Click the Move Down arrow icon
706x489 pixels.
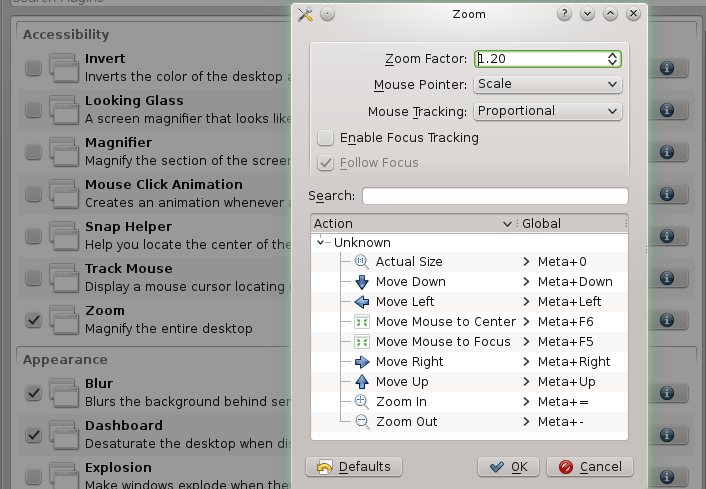click(362, 282)
